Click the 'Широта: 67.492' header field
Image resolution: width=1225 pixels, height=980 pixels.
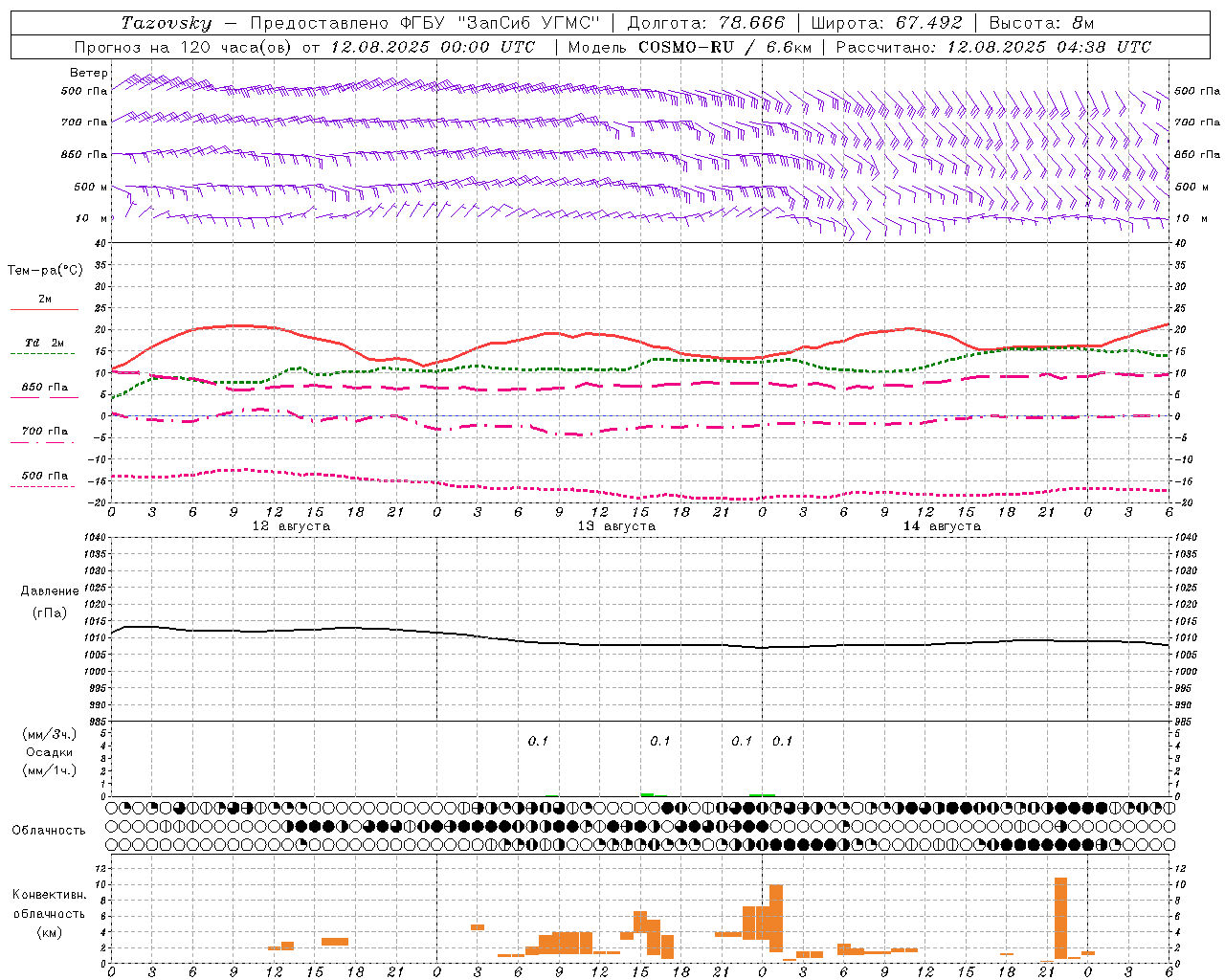coord(886,23)
